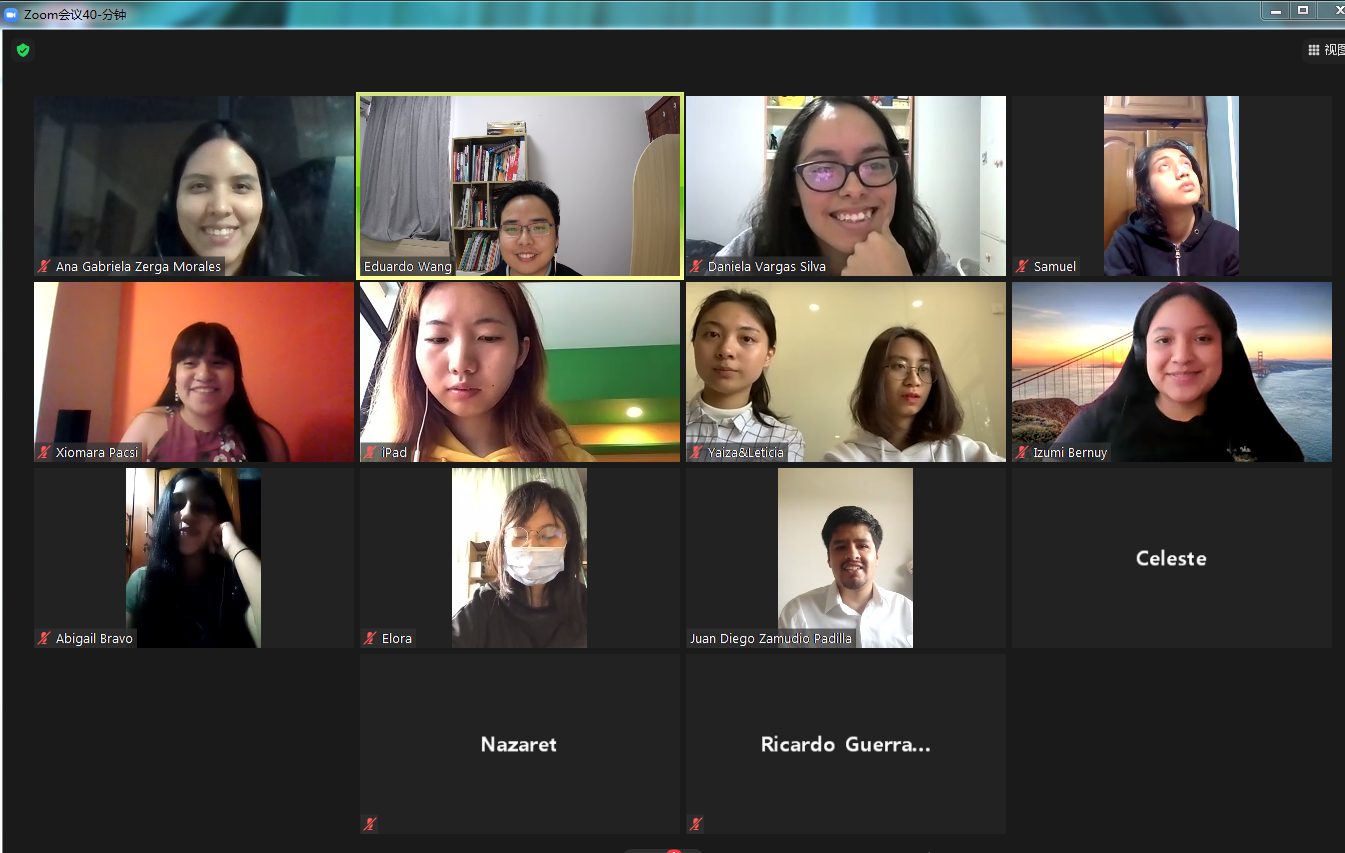Click muted mic icon beside Izumi Bernuy
This screenshot has width=1345, height=853.
[x=1022, y=453]
